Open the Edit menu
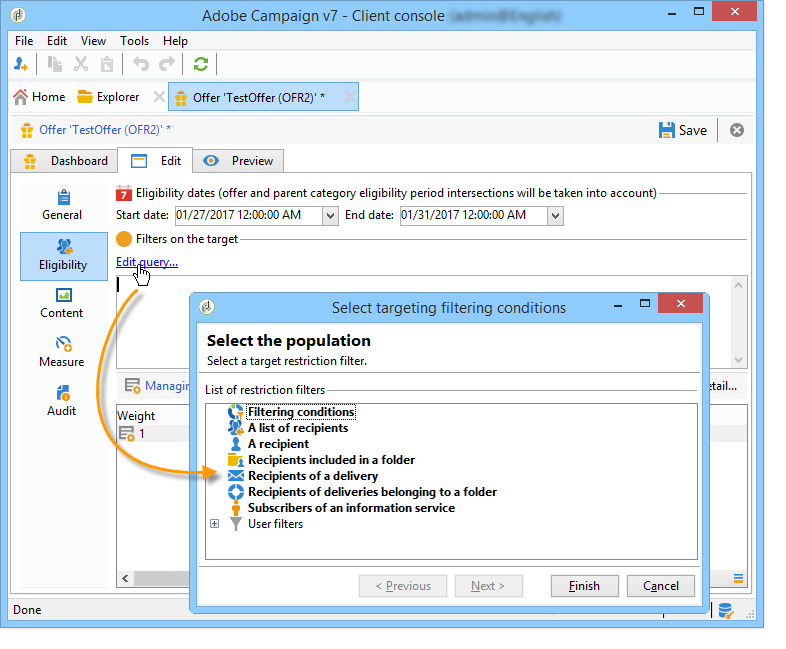 pos(57,41)
